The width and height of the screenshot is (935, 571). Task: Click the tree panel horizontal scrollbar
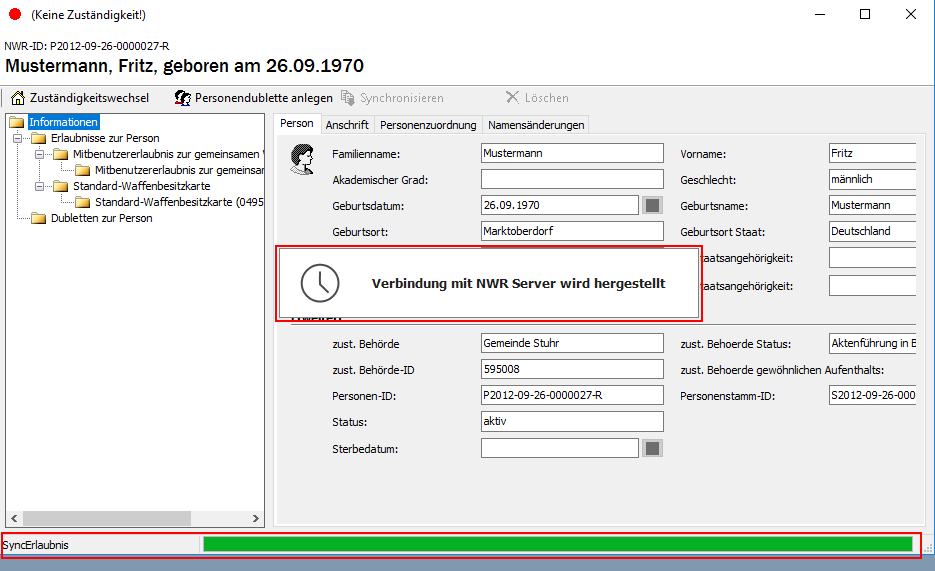[134, 518]
